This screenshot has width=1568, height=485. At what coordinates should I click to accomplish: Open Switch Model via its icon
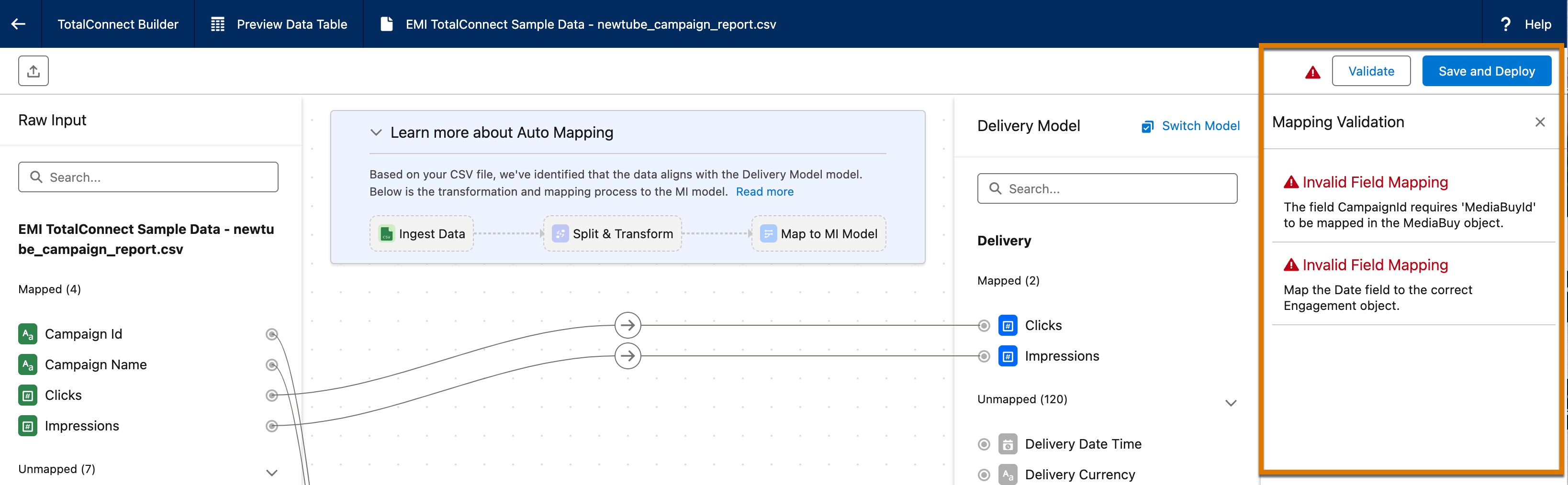coord(1148,127)
